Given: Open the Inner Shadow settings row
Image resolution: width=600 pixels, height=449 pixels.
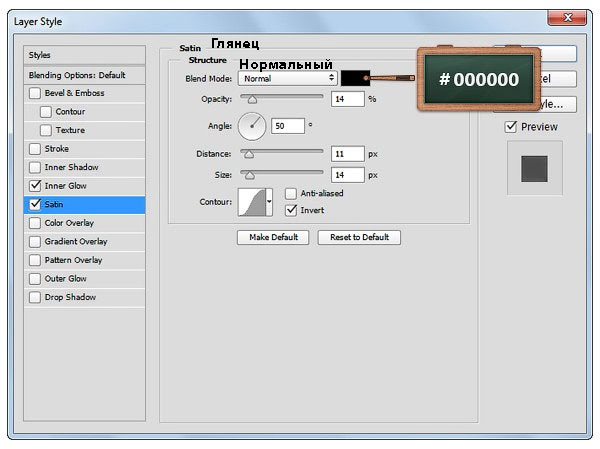Looking at the screenshot, I should click(x=85, y=167).
